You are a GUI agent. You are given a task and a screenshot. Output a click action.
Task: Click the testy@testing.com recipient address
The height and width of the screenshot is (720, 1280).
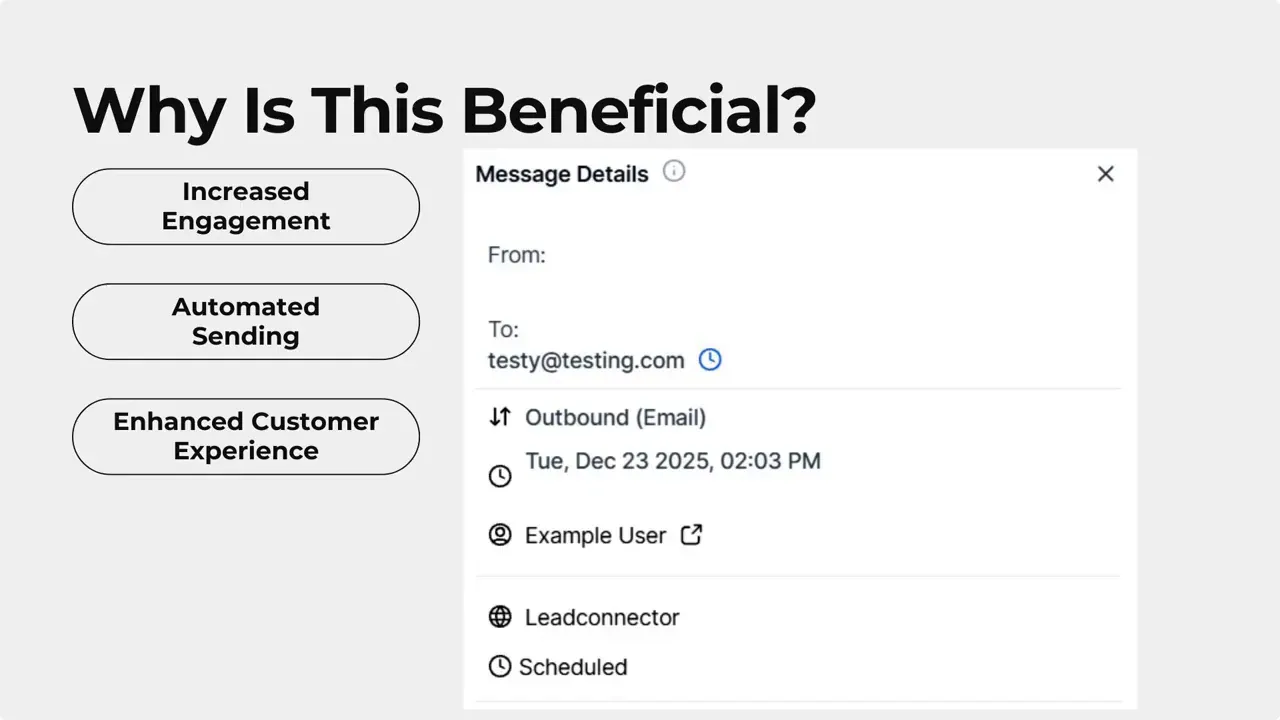[585, 360]
